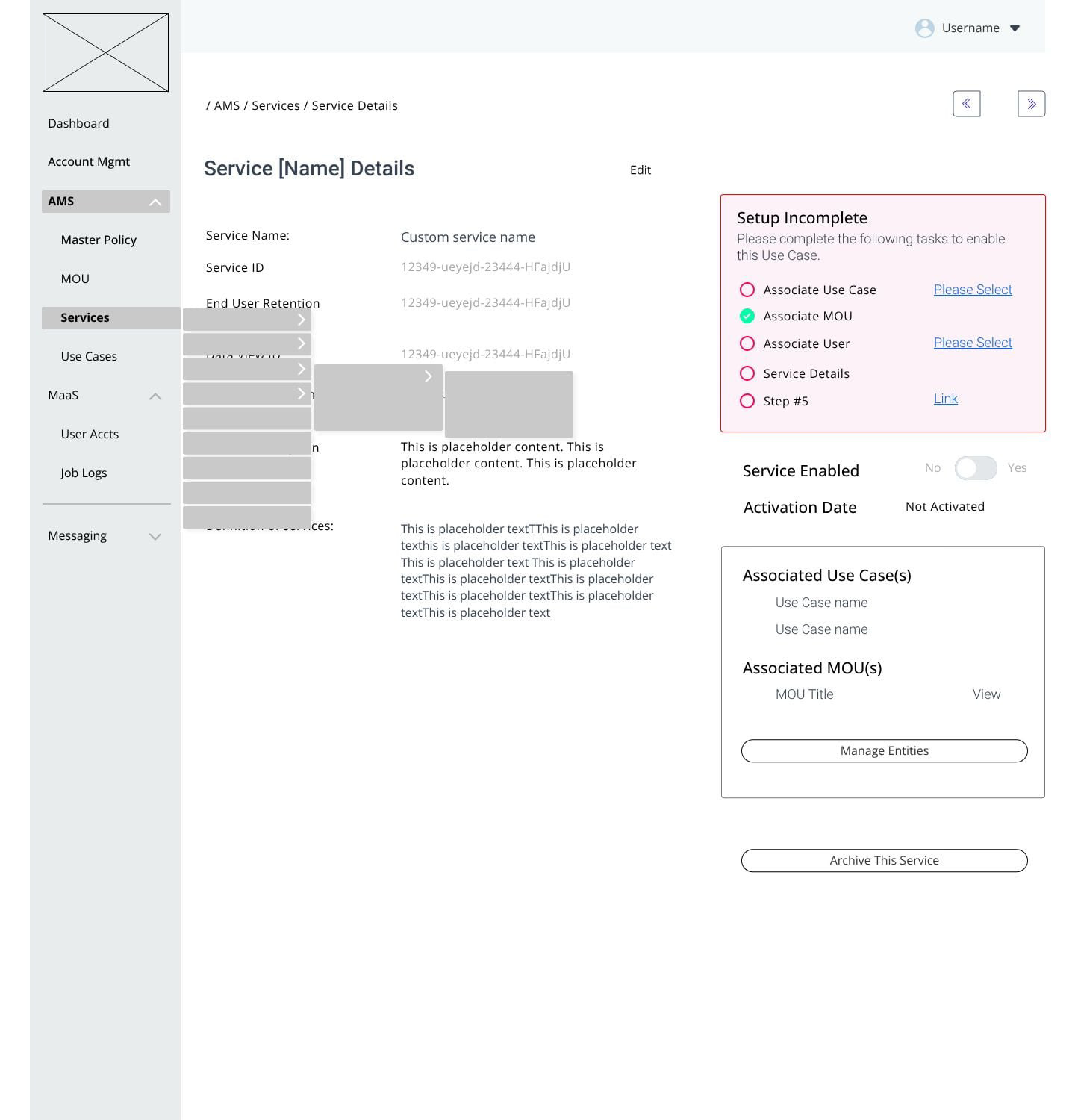1075x1120 pixels.
Task: Click the placeholder logo image in the sidebar
Action: tap(106, 52)
